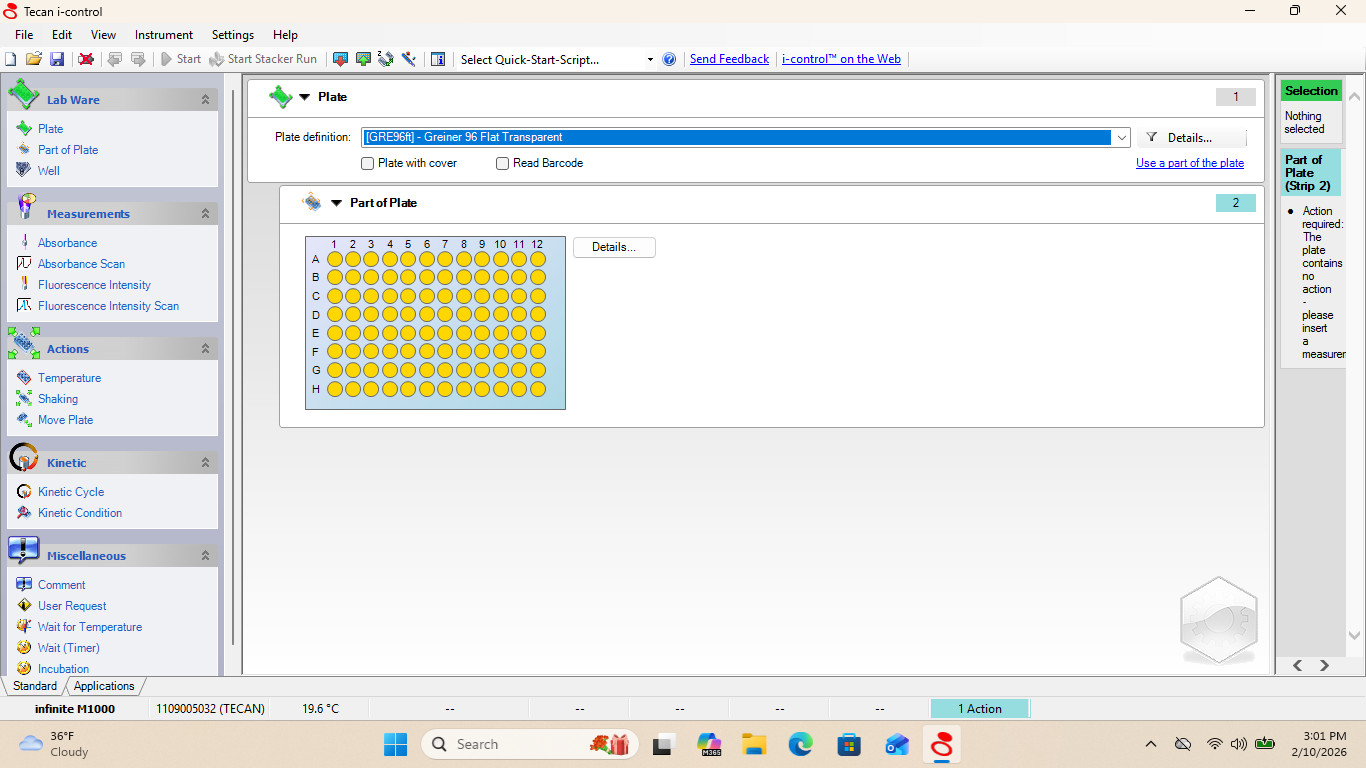Open a file with the folder toolbar icon
Viewport: 1366px width, 768px height.
point(34,59)
